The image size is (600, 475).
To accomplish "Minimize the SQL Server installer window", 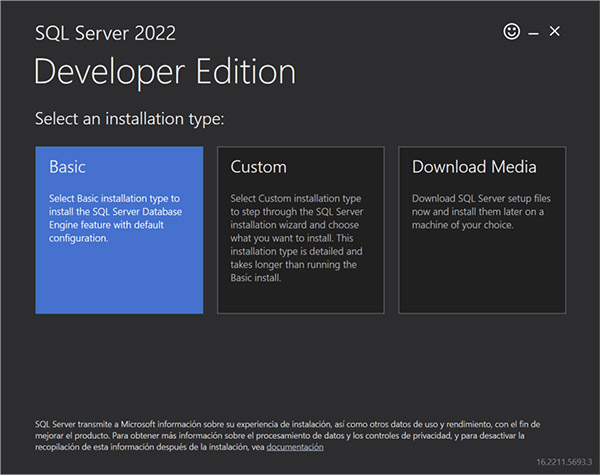I will point(533,34).
